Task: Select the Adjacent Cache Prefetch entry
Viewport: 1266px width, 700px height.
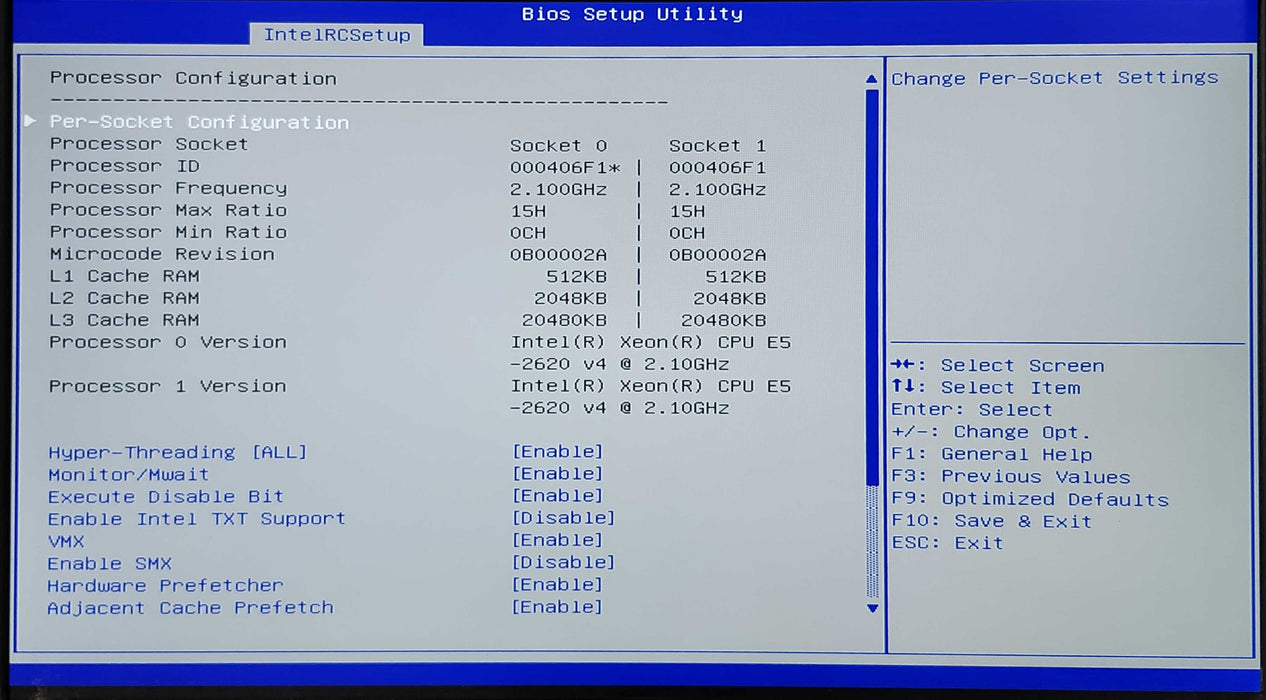Action: click(x=559, y=606)
